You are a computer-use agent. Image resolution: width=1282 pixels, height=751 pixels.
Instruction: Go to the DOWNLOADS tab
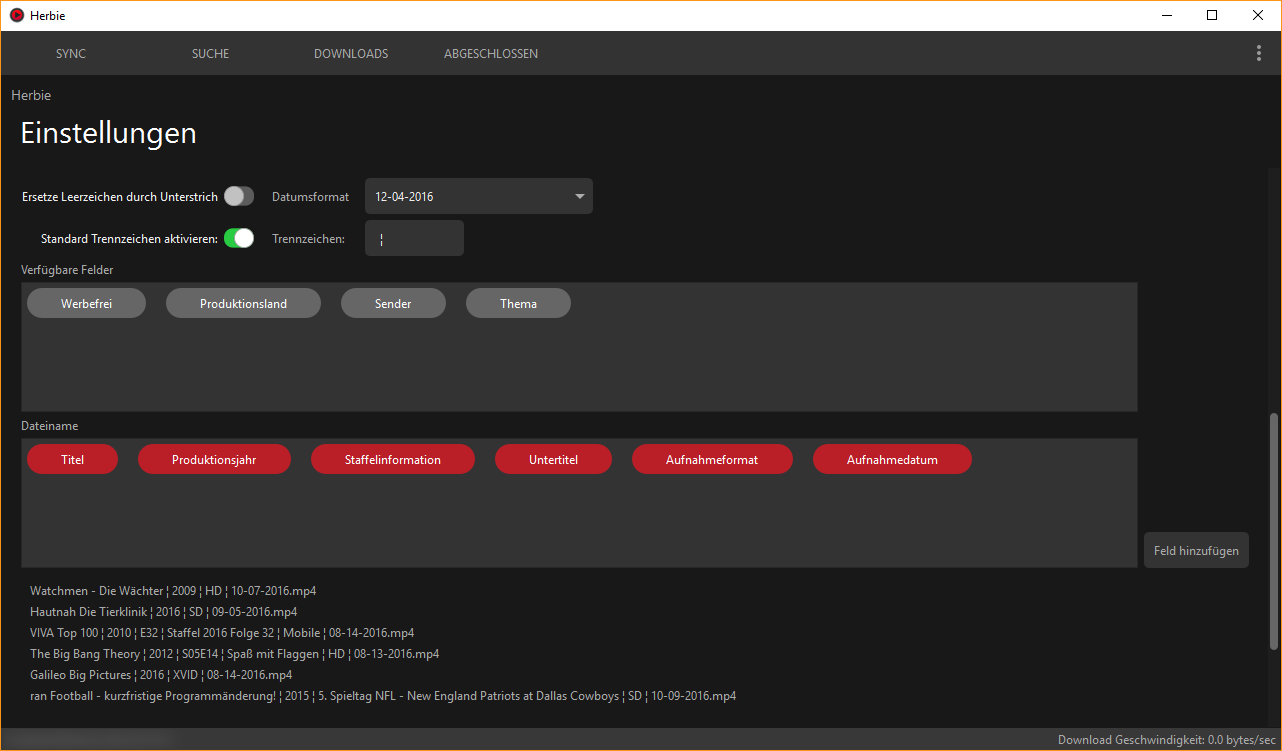pyautogui.click(x=351, y=54)
